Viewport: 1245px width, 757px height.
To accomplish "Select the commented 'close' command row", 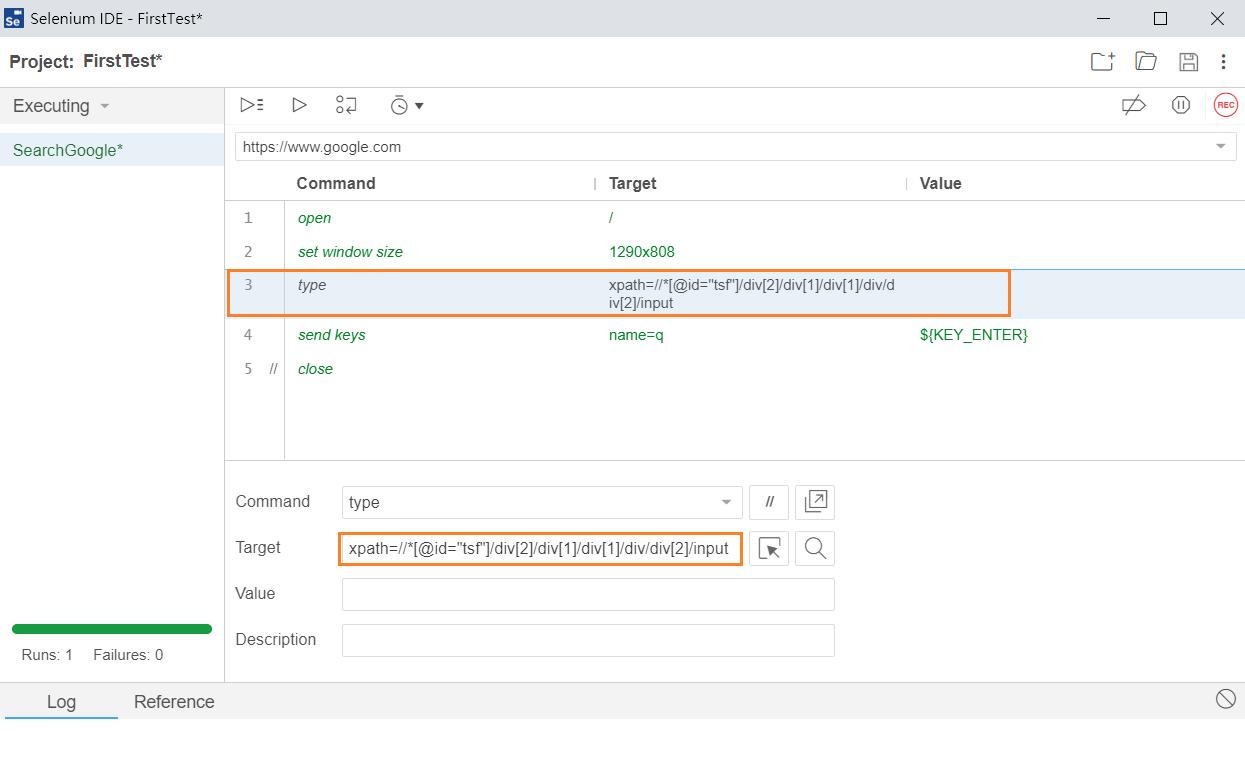I will [x=735, y=369].
